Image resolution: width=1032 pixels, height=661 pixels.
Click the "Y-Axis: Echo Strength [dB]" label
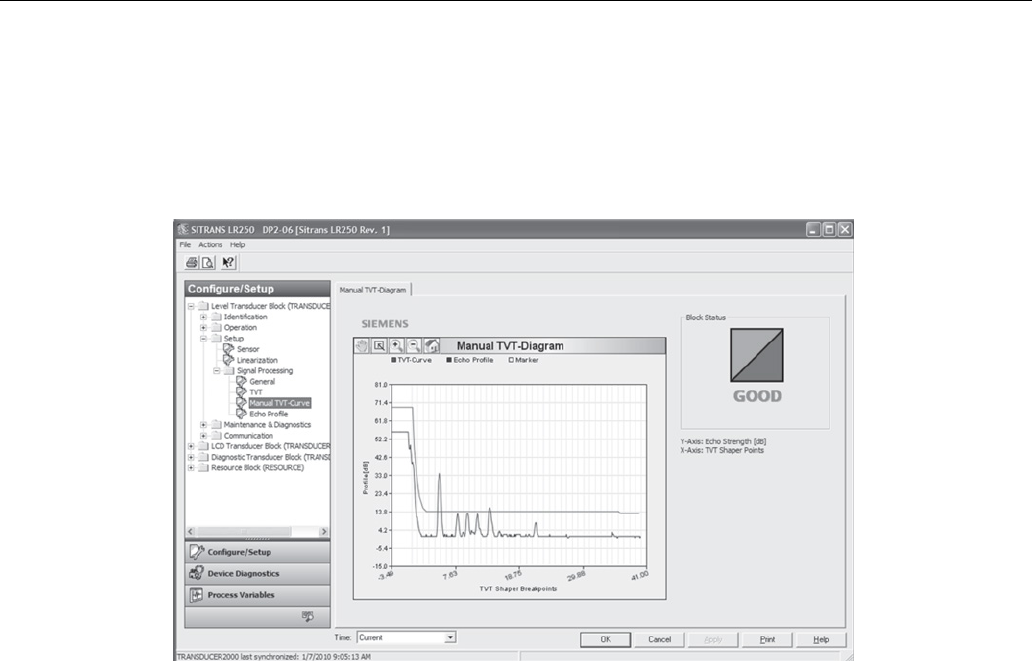[723, 441]
